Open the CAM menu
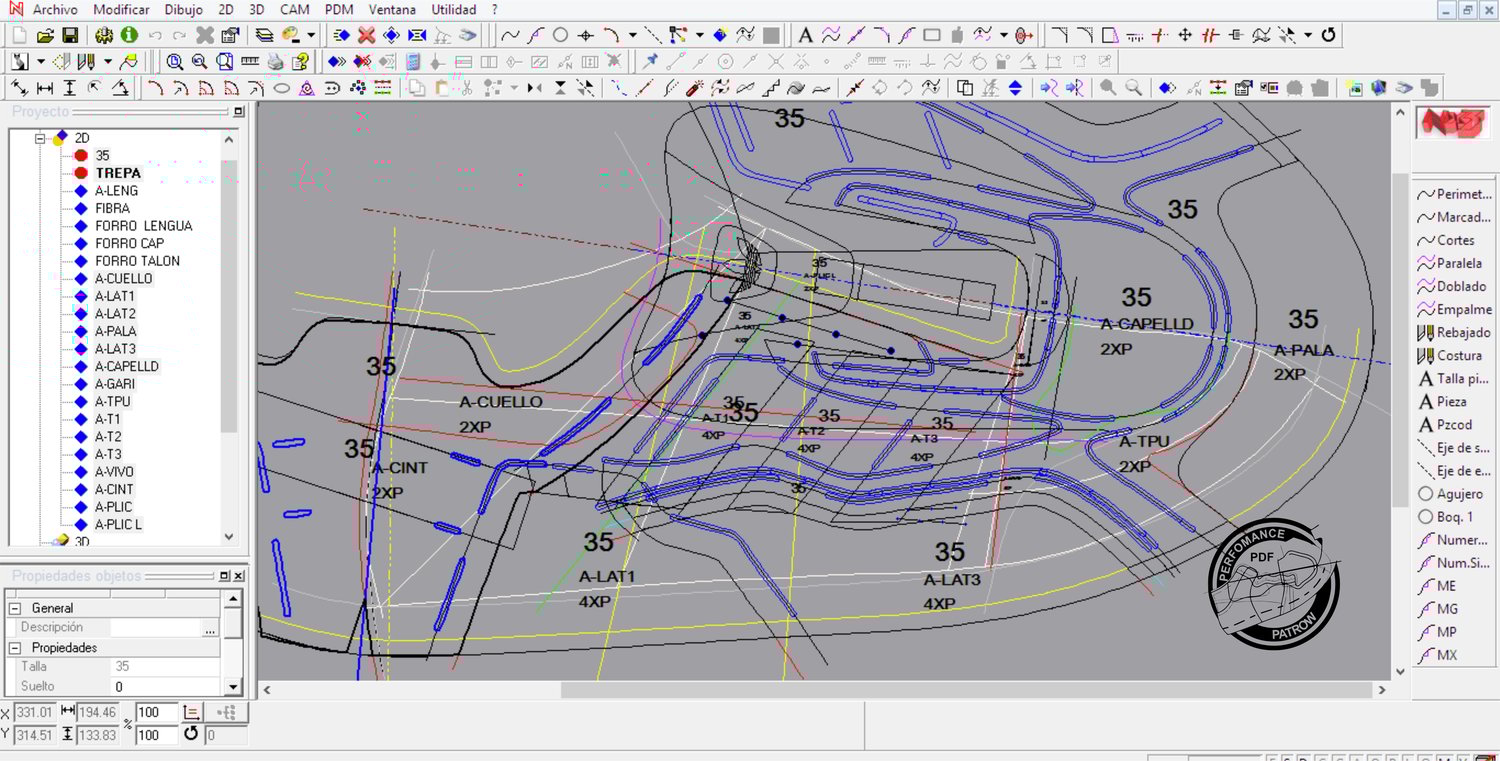The width and height of the screenshot is (1500, 761). tap(294, 10)
